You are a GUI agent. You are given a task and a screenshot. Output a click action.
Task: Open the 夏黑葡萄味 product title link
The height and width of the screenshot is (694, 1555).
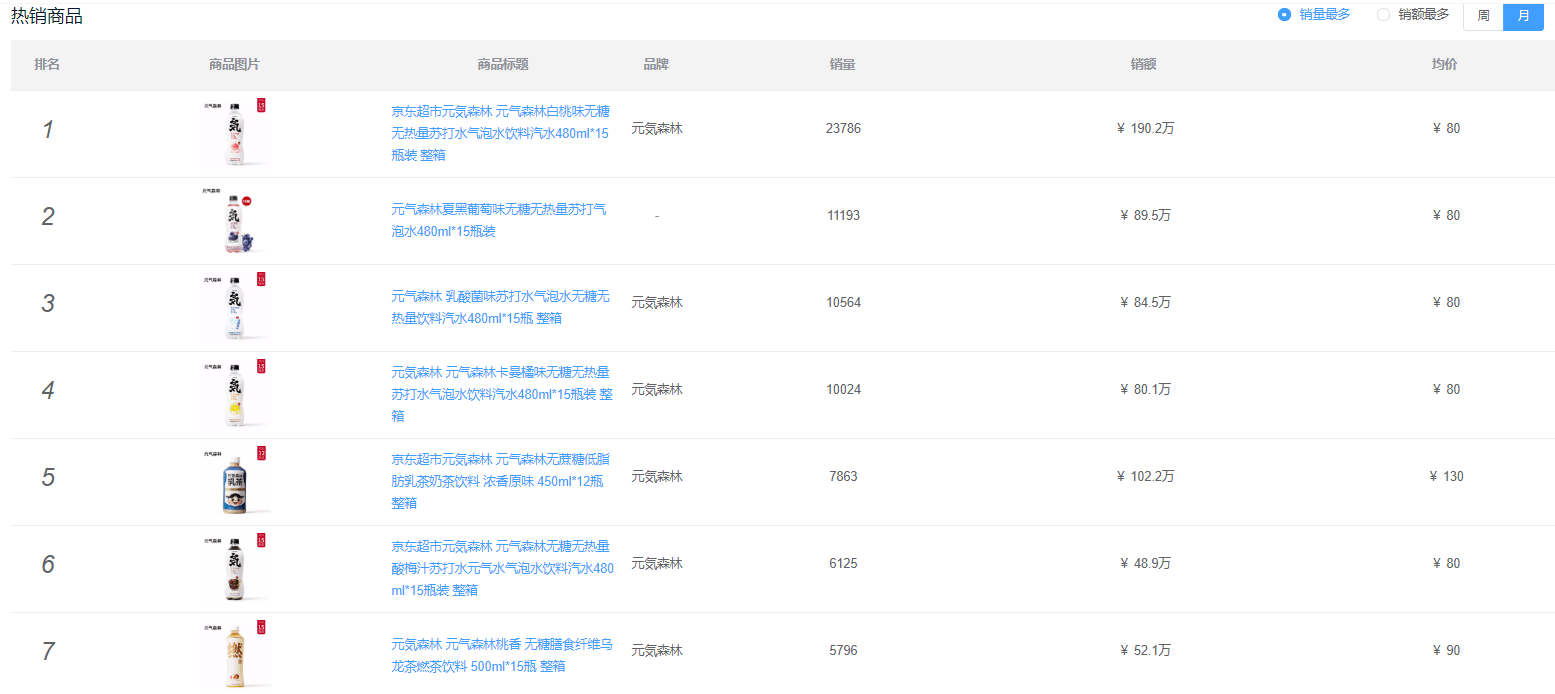pyautogui.click(x=498, y=220)
